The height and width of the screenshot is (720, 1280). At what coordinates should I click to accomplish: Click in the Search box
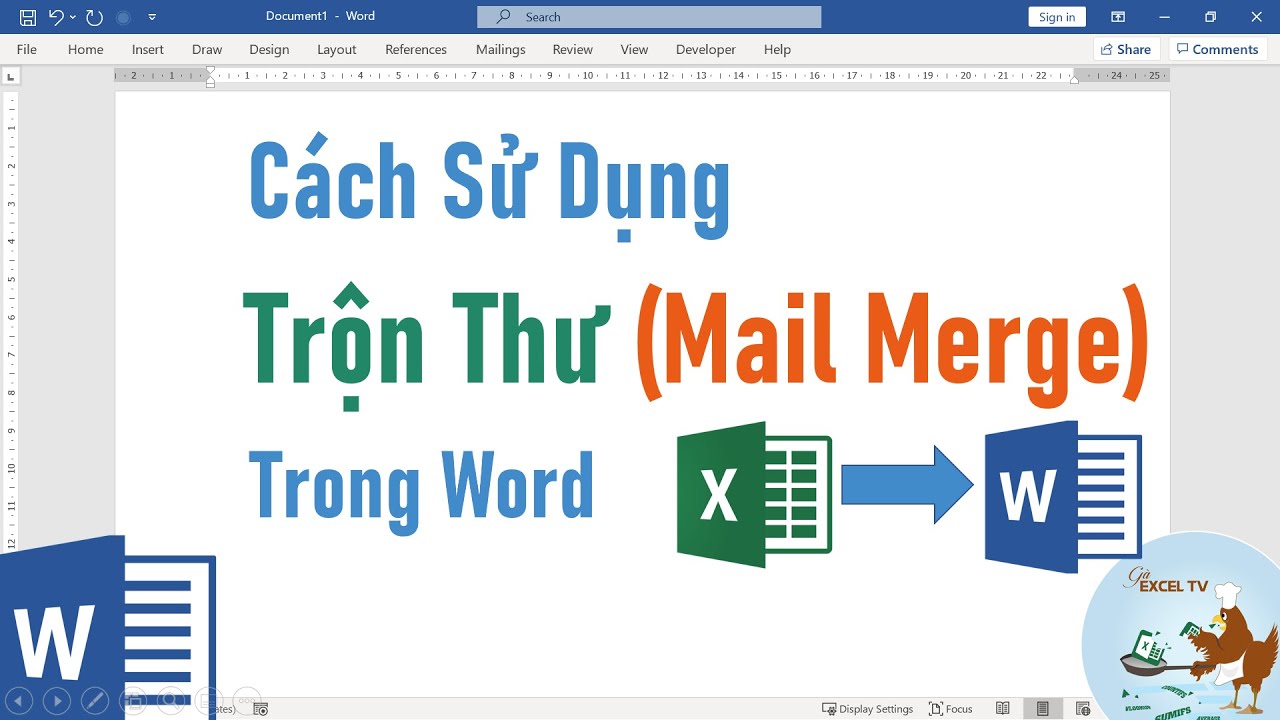pyautogui.click(x=649, y=17)
